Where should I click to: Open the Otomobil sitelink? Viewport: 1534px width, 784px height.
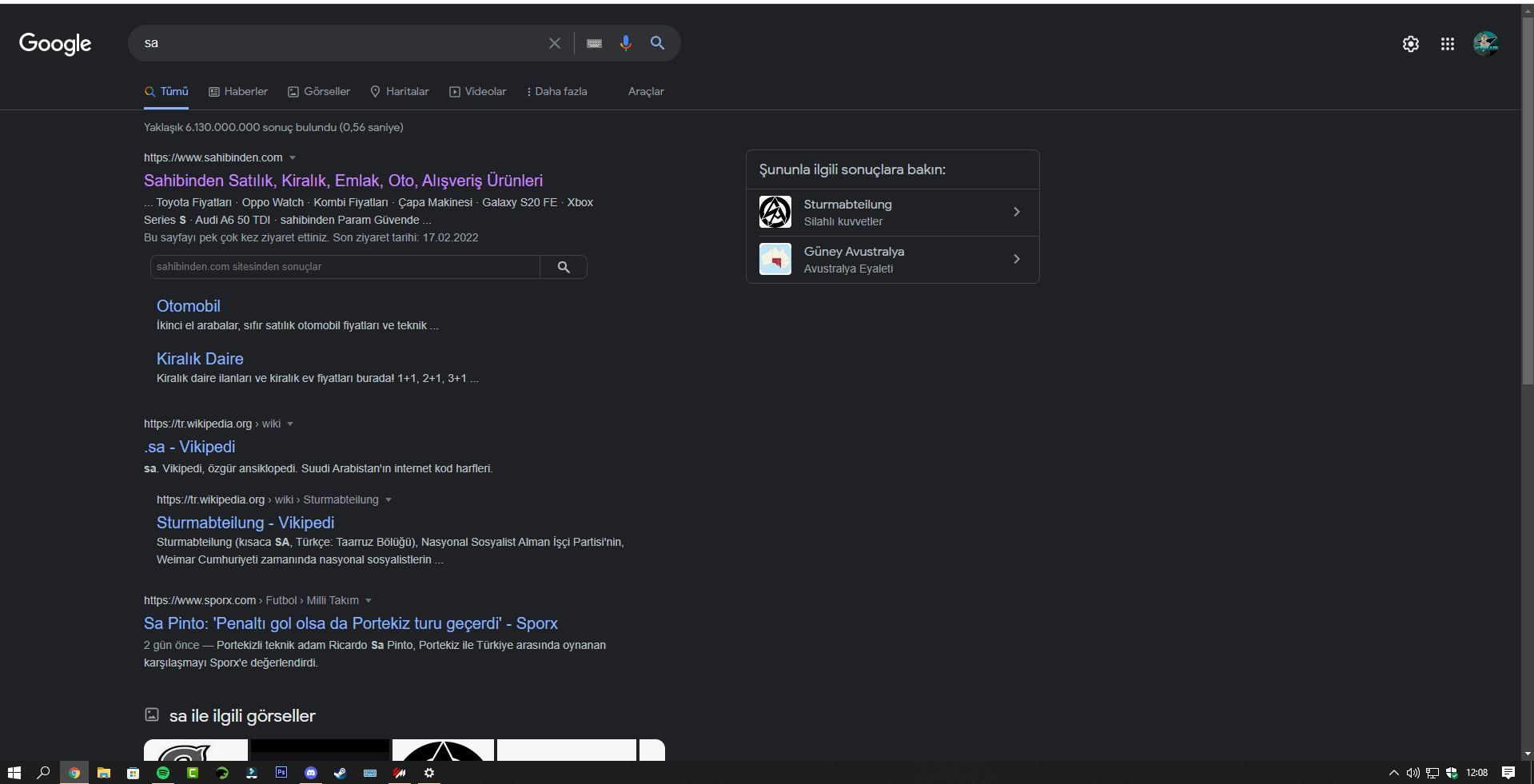tap(189, 306)
